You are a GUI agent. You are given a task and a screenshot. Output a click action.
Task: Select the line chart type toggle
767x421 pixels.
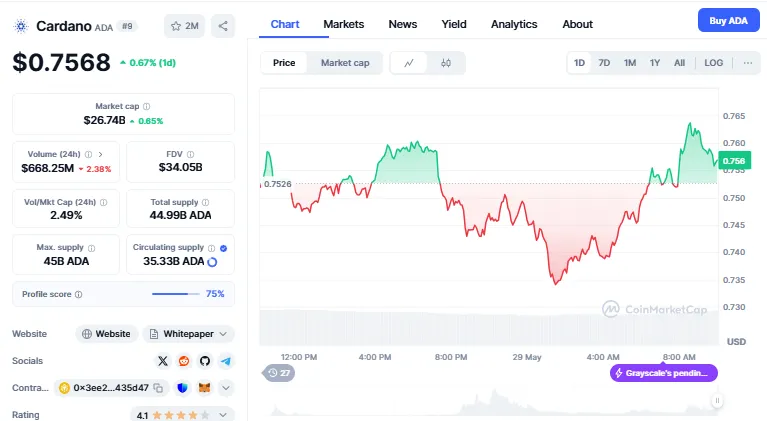coord(409,63)
